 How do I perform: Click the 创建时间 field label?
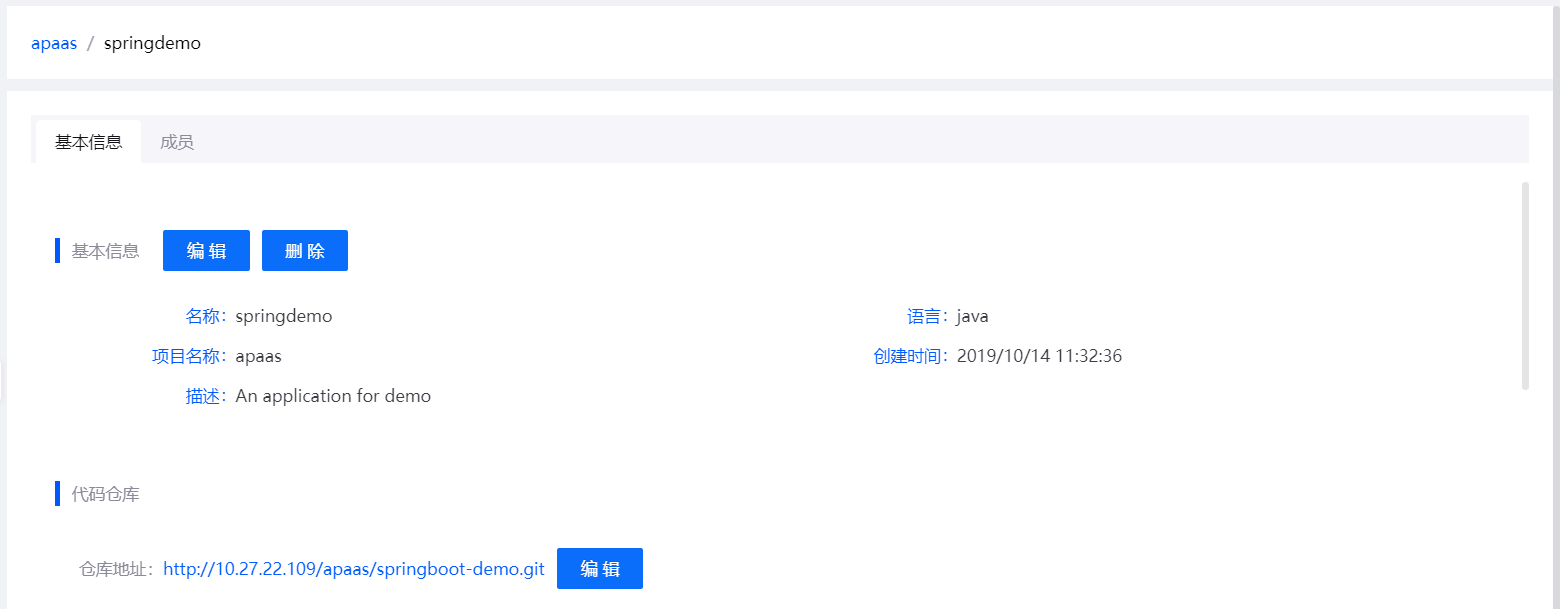click(x=908, y=356)
